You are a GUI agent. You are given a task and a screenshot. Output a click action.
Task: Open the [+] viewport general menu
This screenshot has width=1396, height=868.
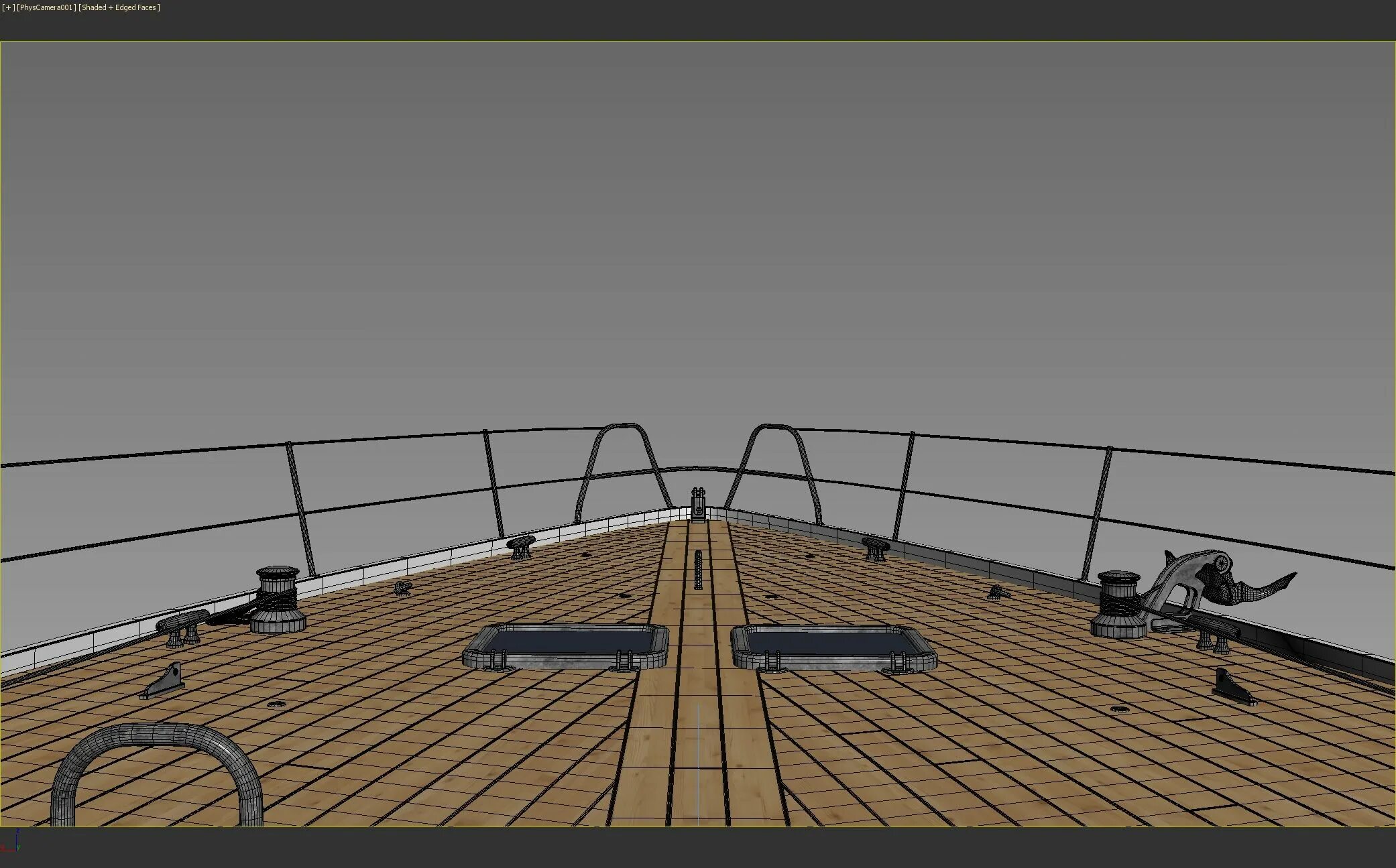pyautogui.click(x=8, y=7)
